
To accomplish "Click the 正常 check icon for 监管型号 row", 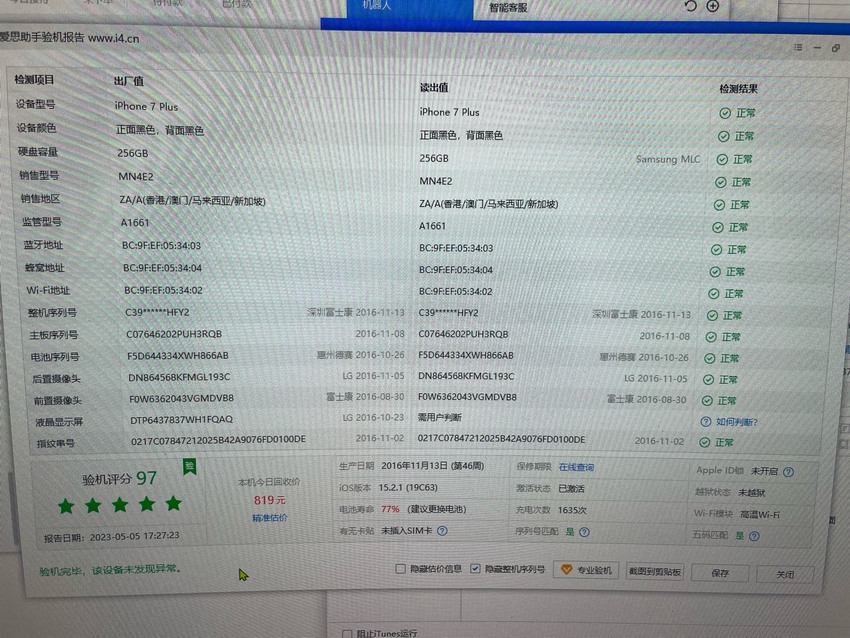I will (718, 228).
